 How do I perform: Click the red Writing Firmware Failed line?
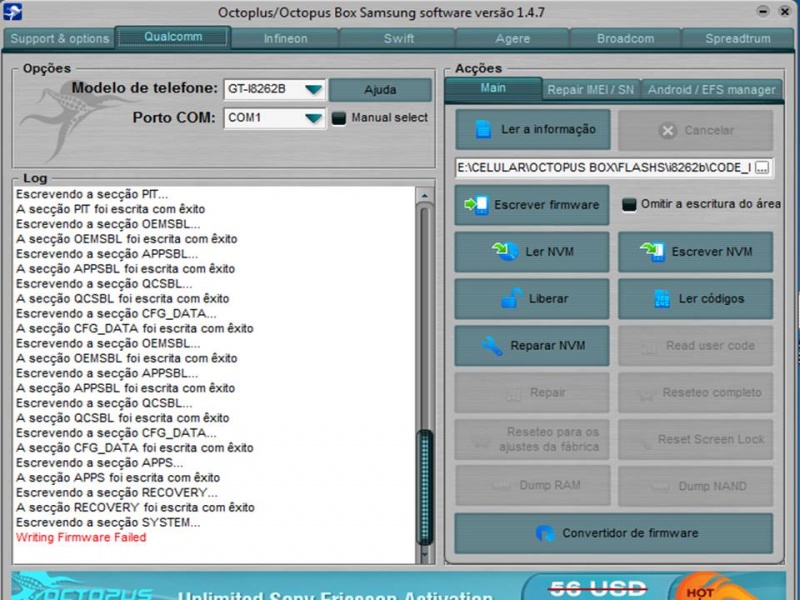81,537
